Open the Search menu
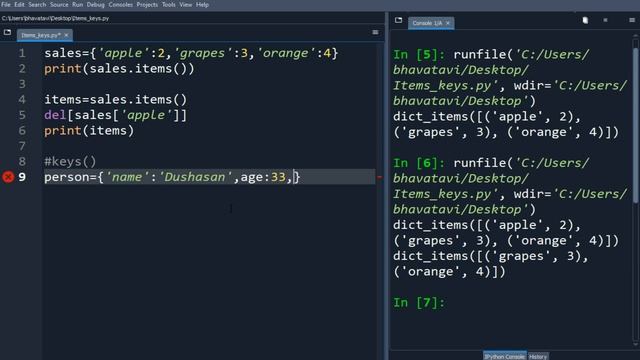The height and width of the screenshot is (360, 640). pyautogui.click(x=37, y=4)
